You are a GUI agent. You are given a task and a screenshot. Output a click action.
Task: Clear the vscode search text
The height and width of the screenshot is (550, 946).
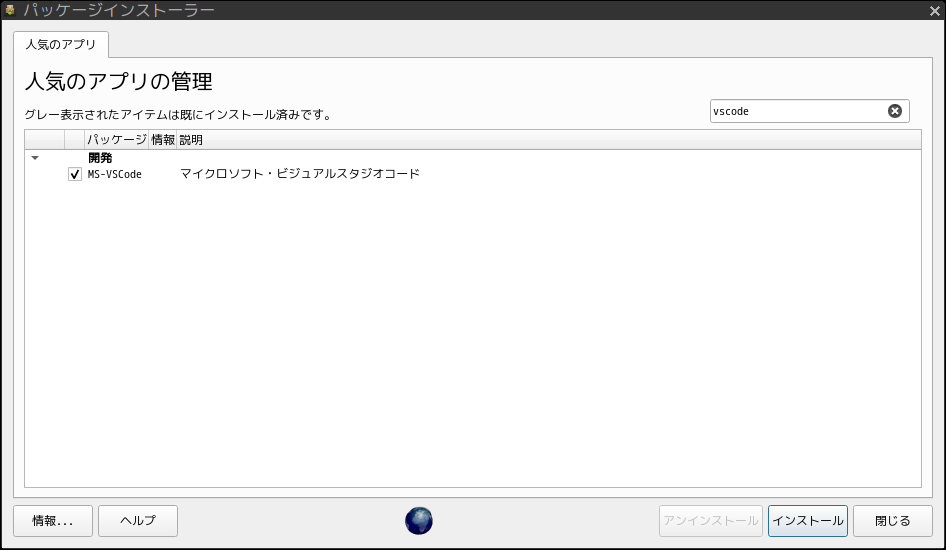tap(895, 111)
